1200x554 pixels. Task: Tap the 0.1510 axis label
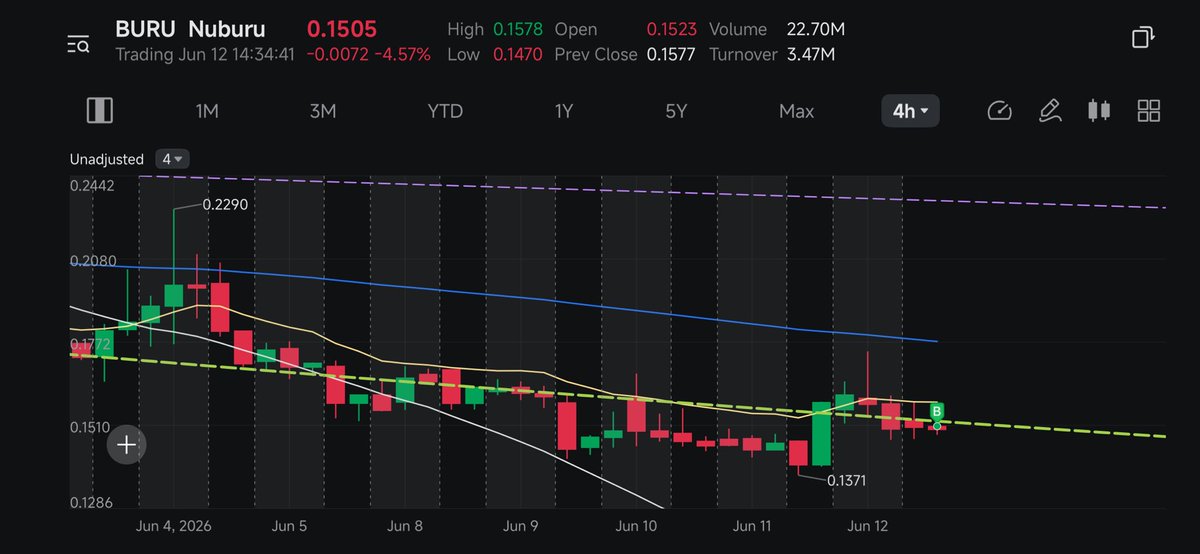92,427
